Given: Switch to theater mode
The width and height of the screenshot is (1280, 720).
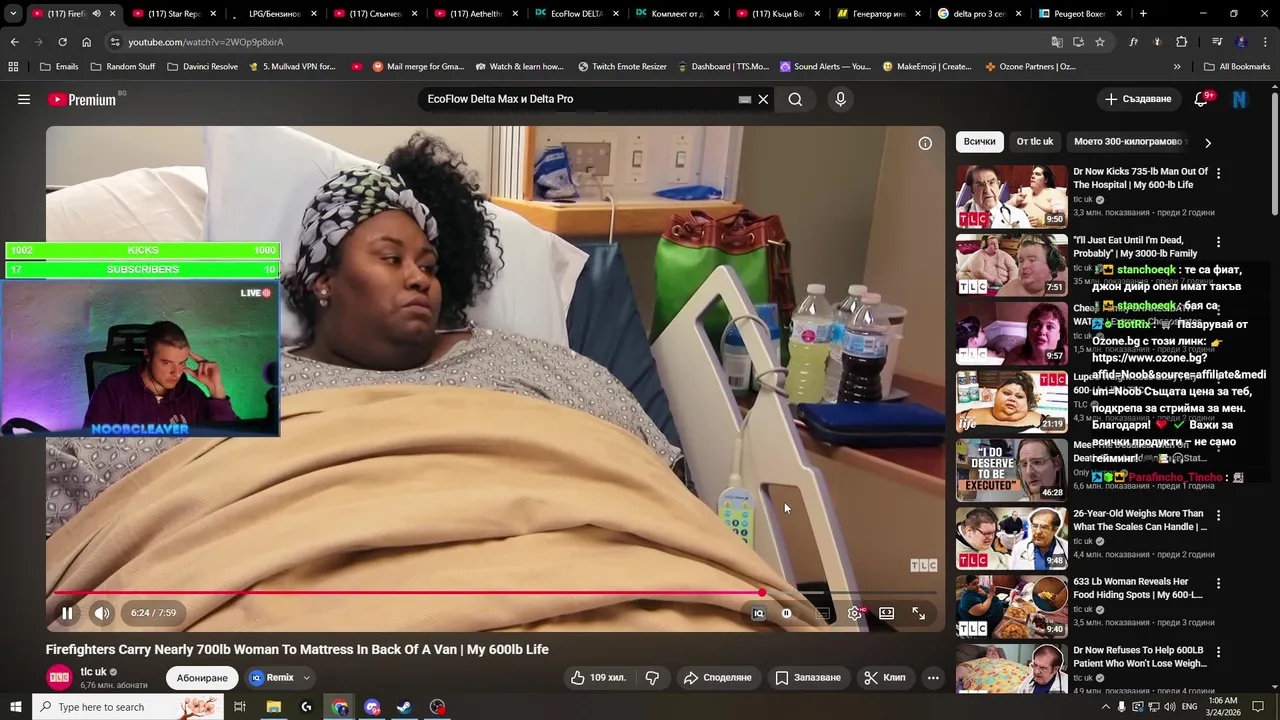Looking at the screenshot, I should 886,613.
